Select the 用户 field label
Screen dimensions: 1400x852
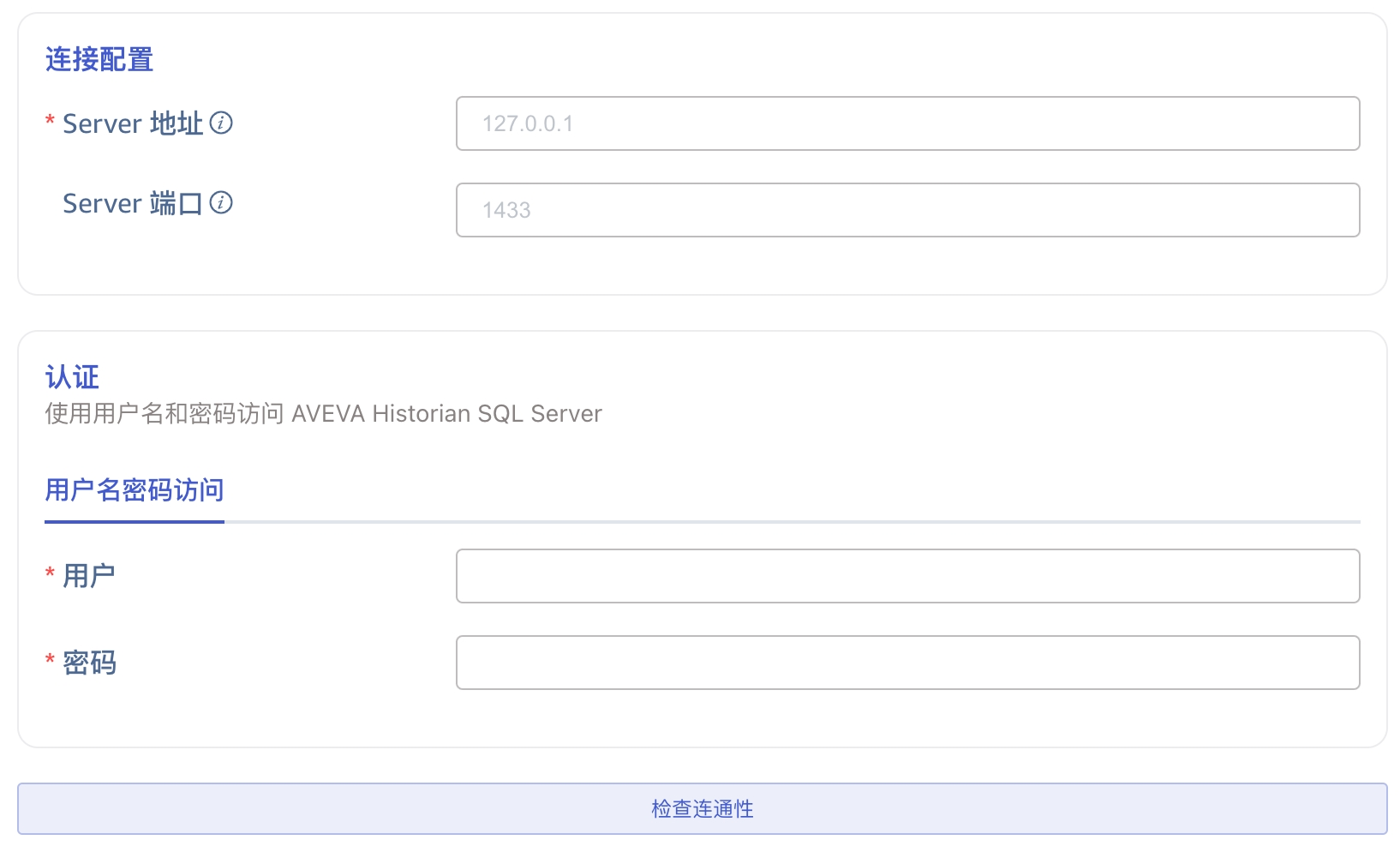tap(89, 576)
